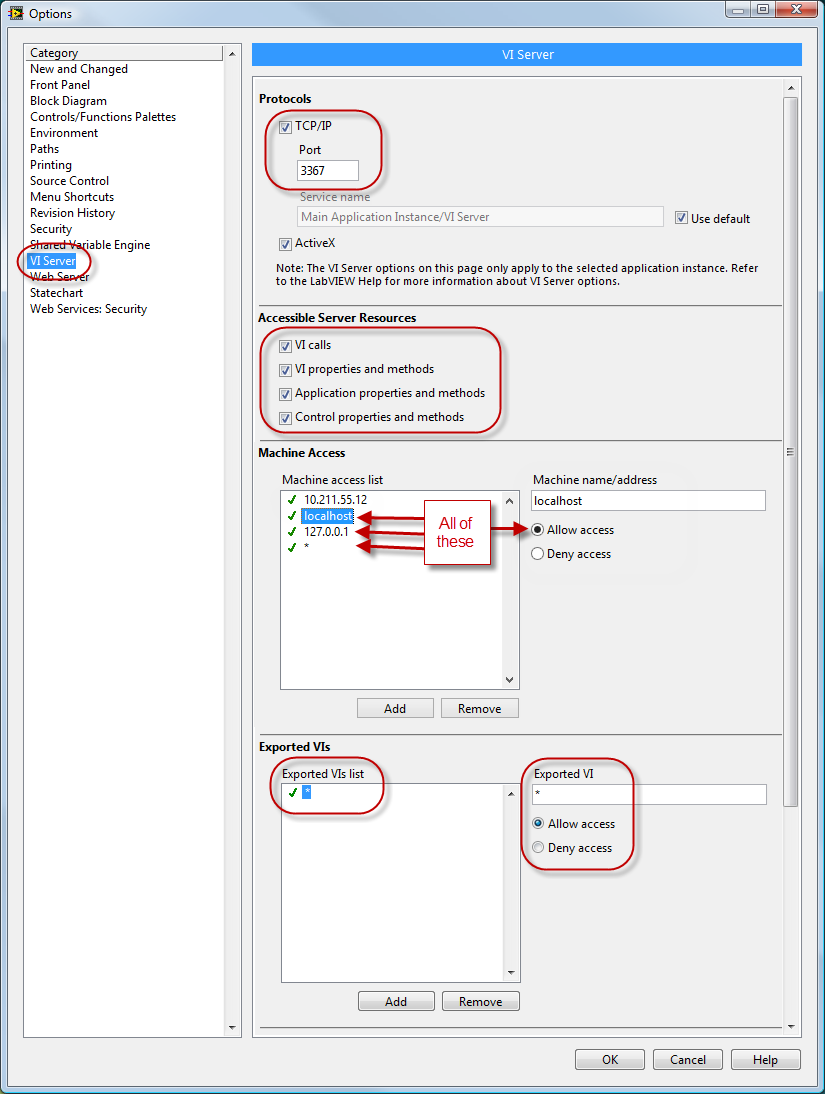825x1094 pixels.
Task: Click the green checkmark beside 127.0.0.1
Action: click(x=292, y=532)
